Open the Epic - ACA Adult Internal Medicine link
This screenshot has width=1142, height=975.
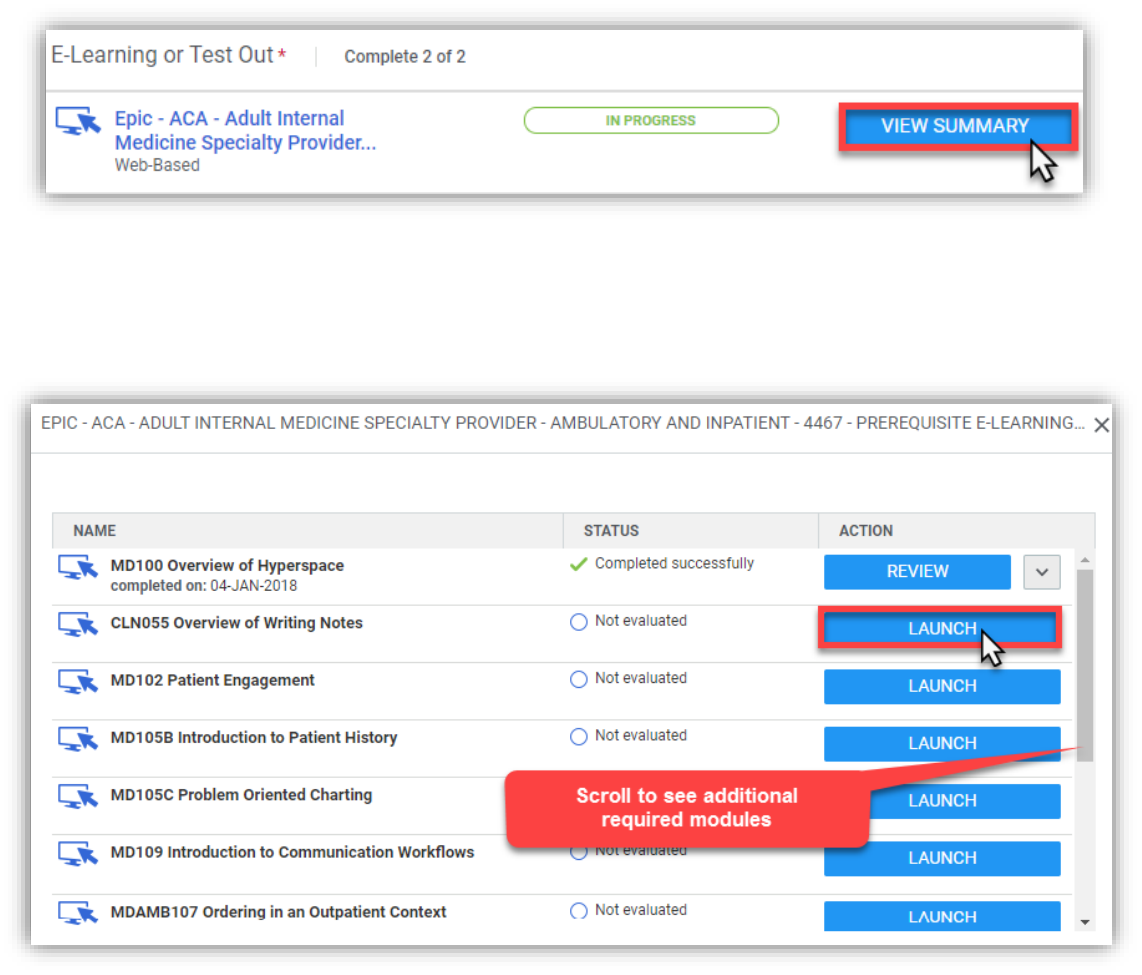245,130
